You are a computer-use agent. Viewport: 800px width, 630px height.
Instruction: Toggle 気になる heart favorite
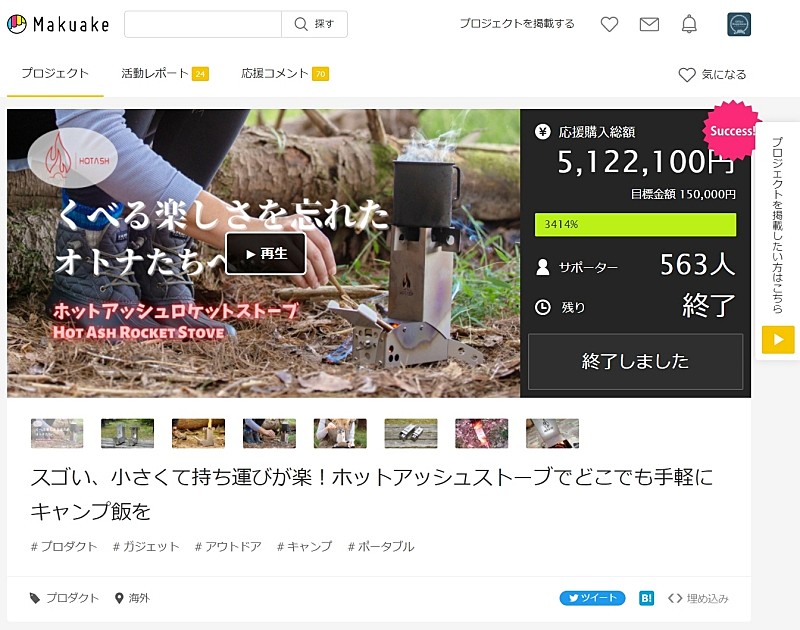point(712,74)
